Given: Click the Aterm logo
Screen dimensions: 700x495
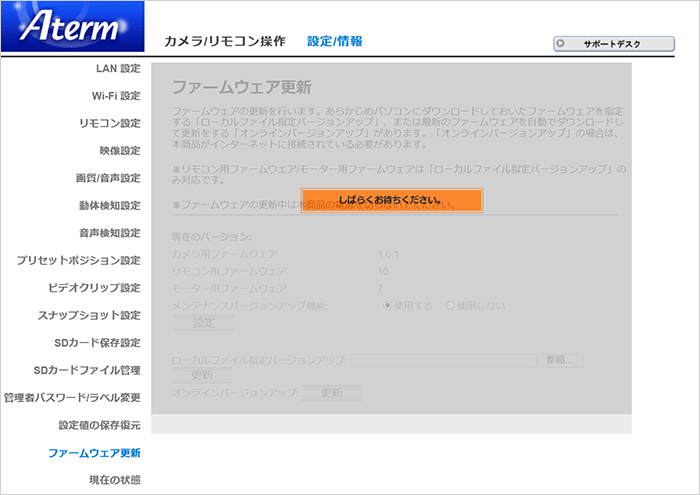Looking at the screenshot, I should 71,26.
